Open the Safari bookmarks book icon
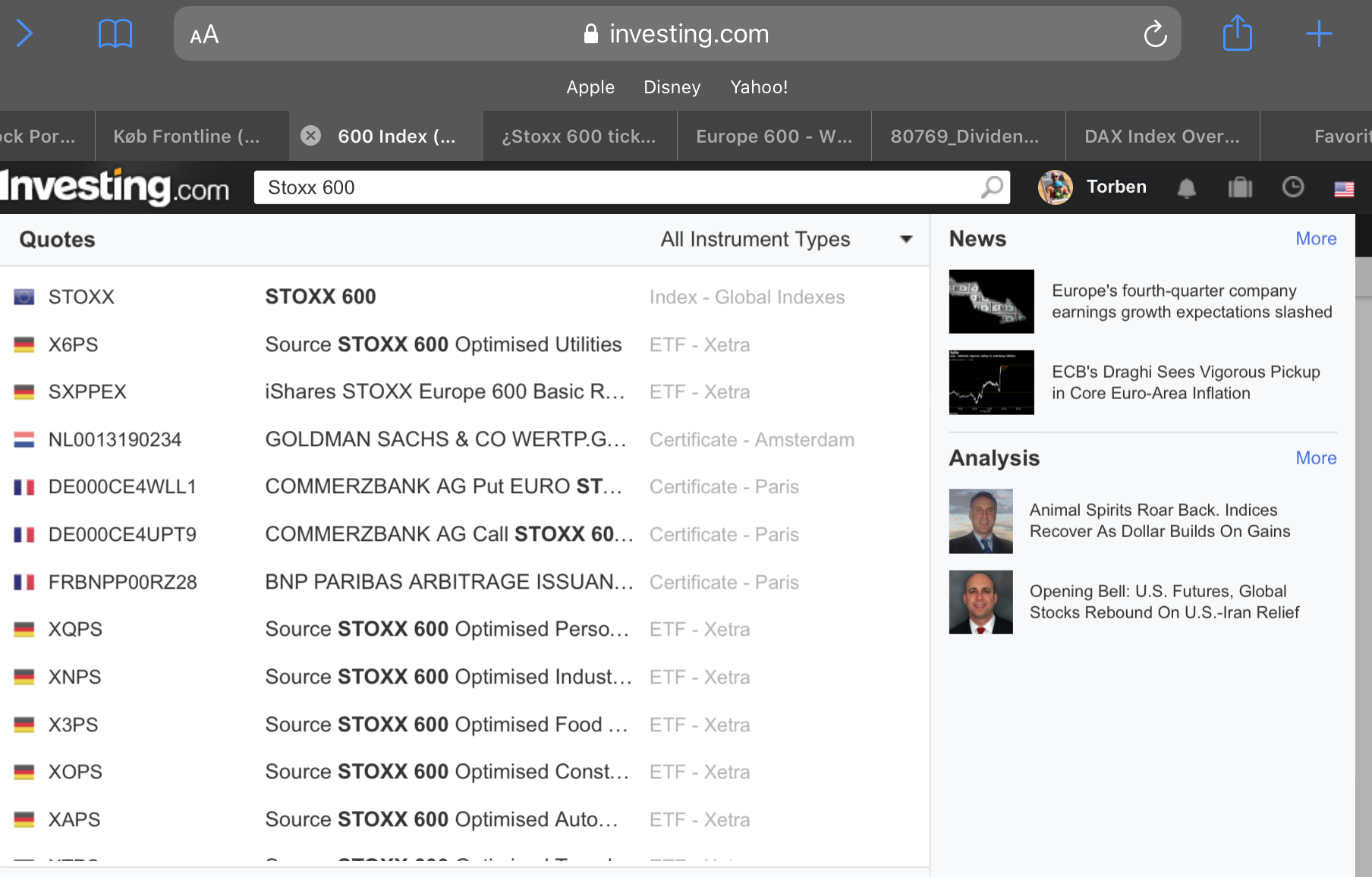 (x=115, y=34)
